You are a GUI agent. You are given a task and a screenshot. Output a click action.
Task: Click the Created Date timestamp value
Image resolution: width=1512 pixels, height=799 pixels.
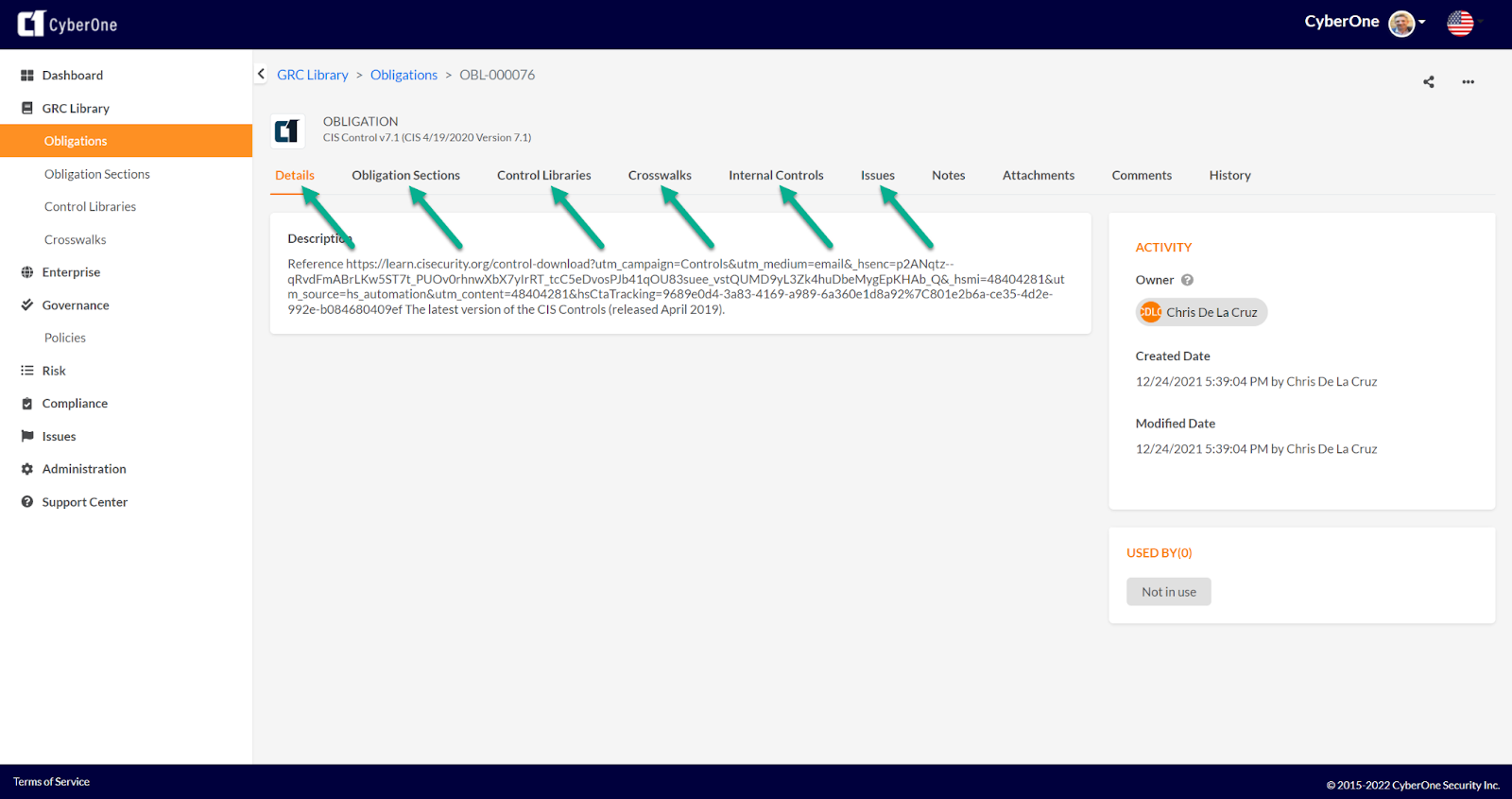coord(1256,382)
